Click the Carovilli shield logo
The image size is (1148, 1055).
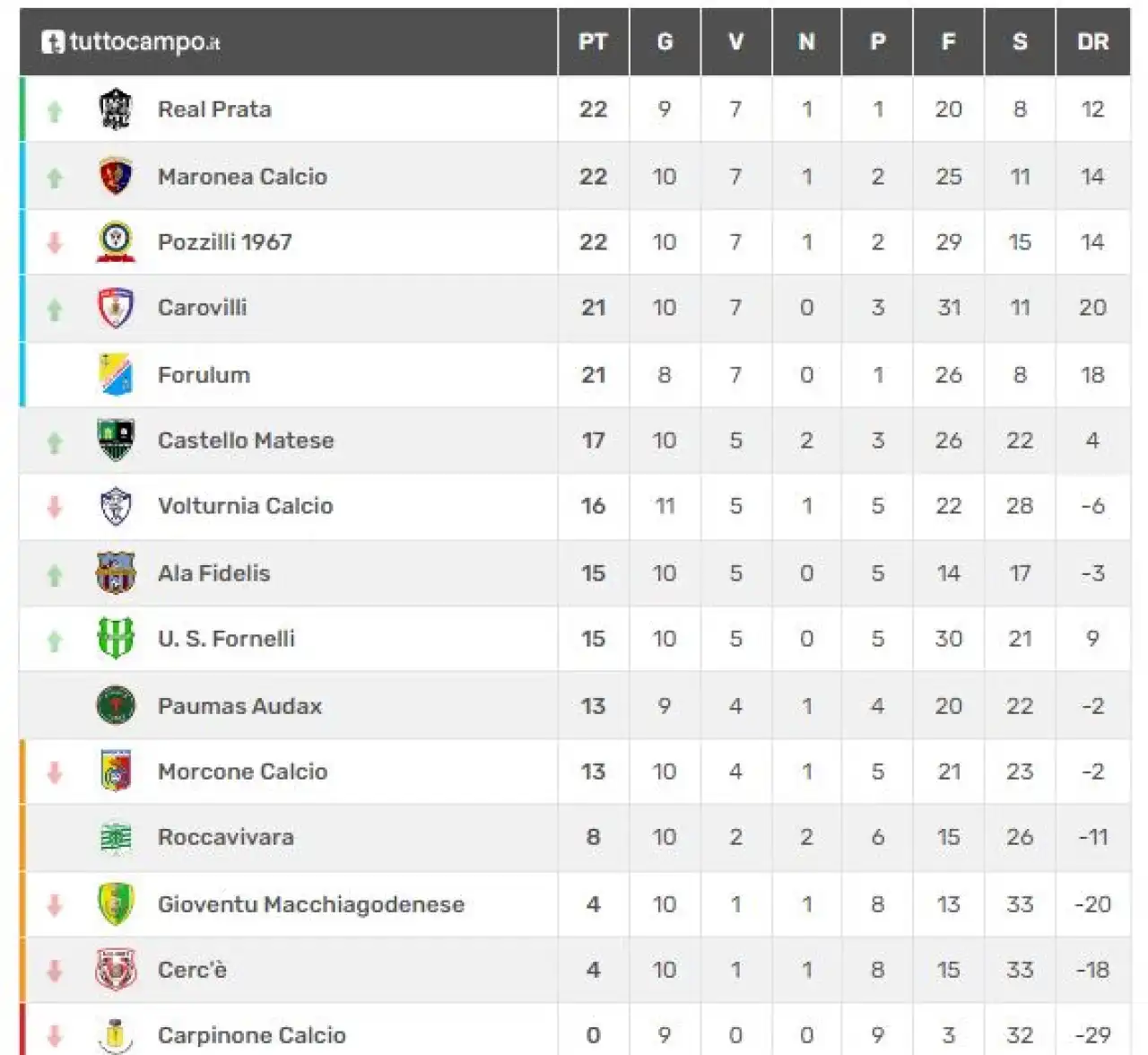tap(115, 308)
